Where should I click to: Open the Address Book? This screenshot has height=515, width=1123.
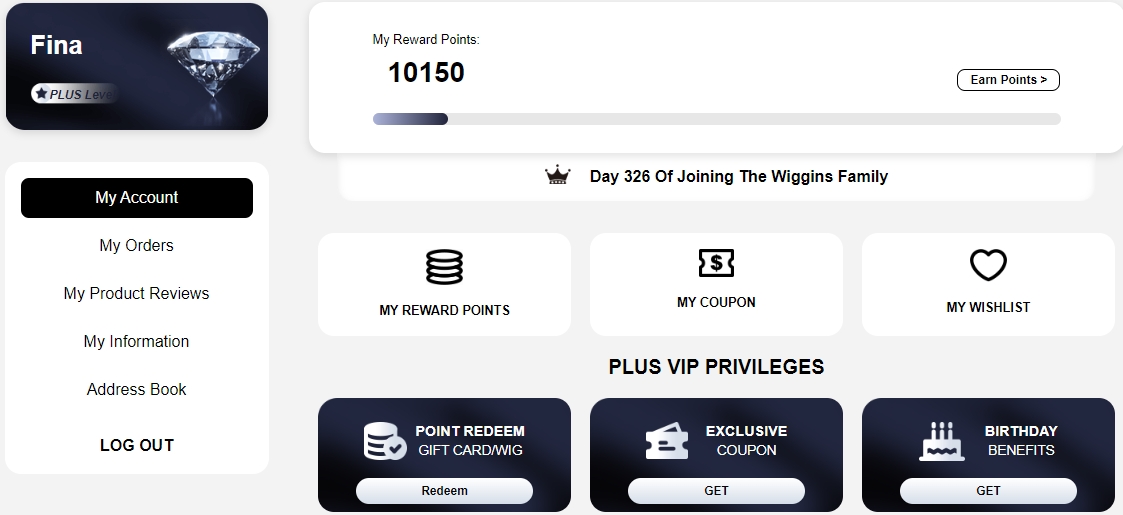(x=136, y=390)
